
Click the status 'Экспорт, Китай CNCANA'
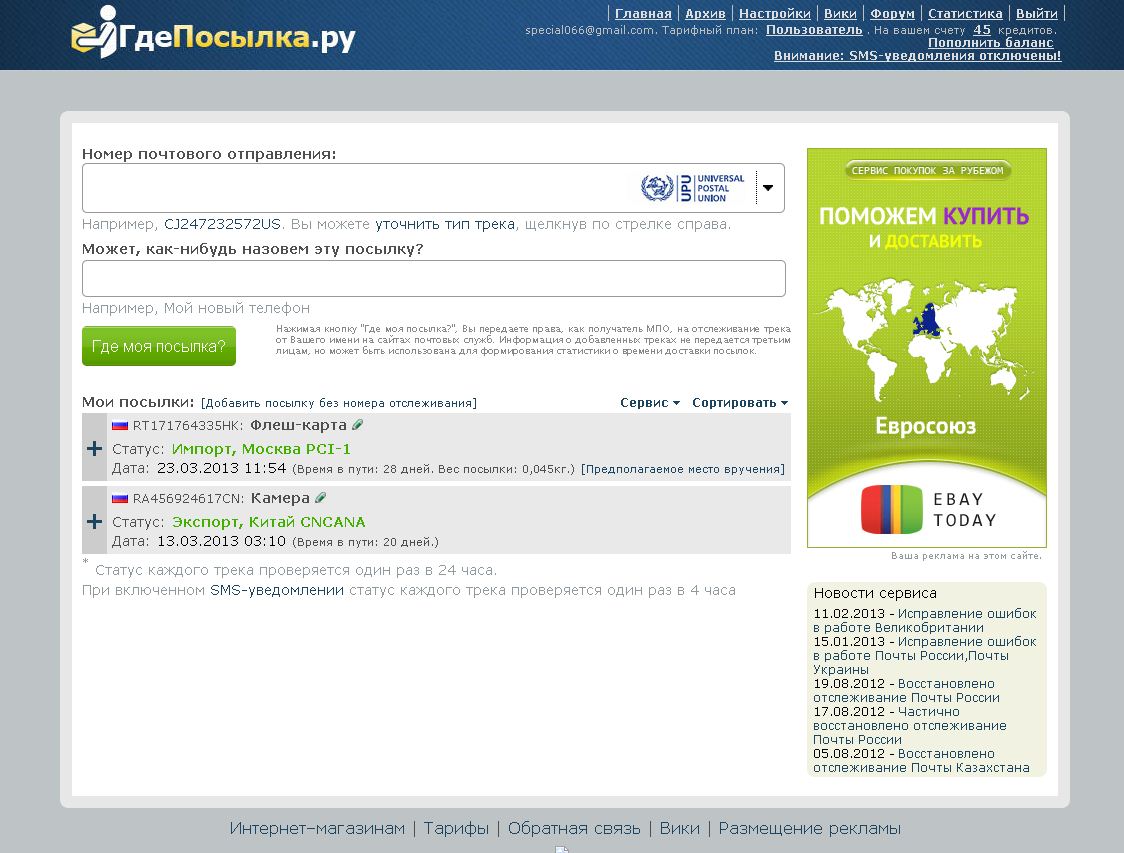[x=268, y=522]
